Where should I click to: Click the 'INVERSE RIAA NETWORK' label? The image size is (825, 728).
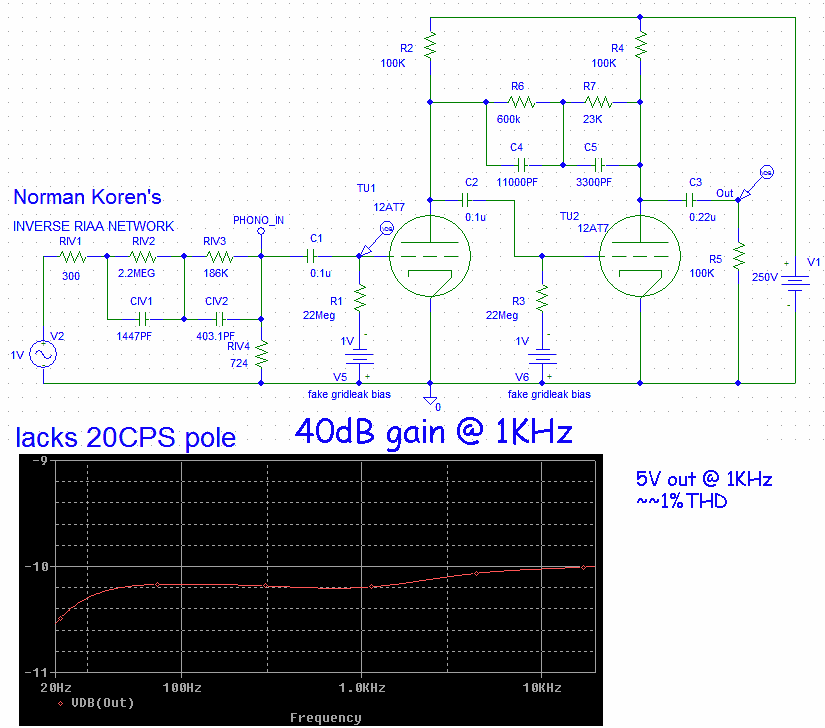pyautogui.click(x=93, y=226)
